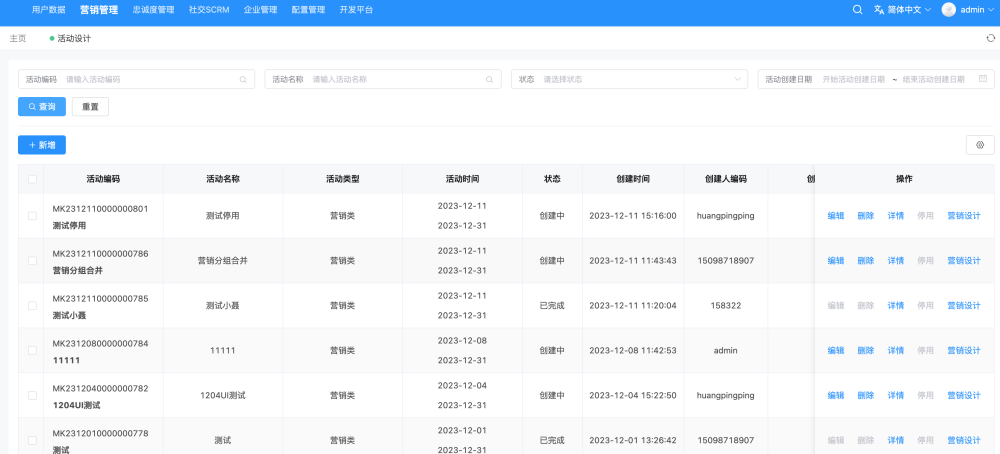Click creator code 158322
This screenshot has width=1000, height=454.
726,305
